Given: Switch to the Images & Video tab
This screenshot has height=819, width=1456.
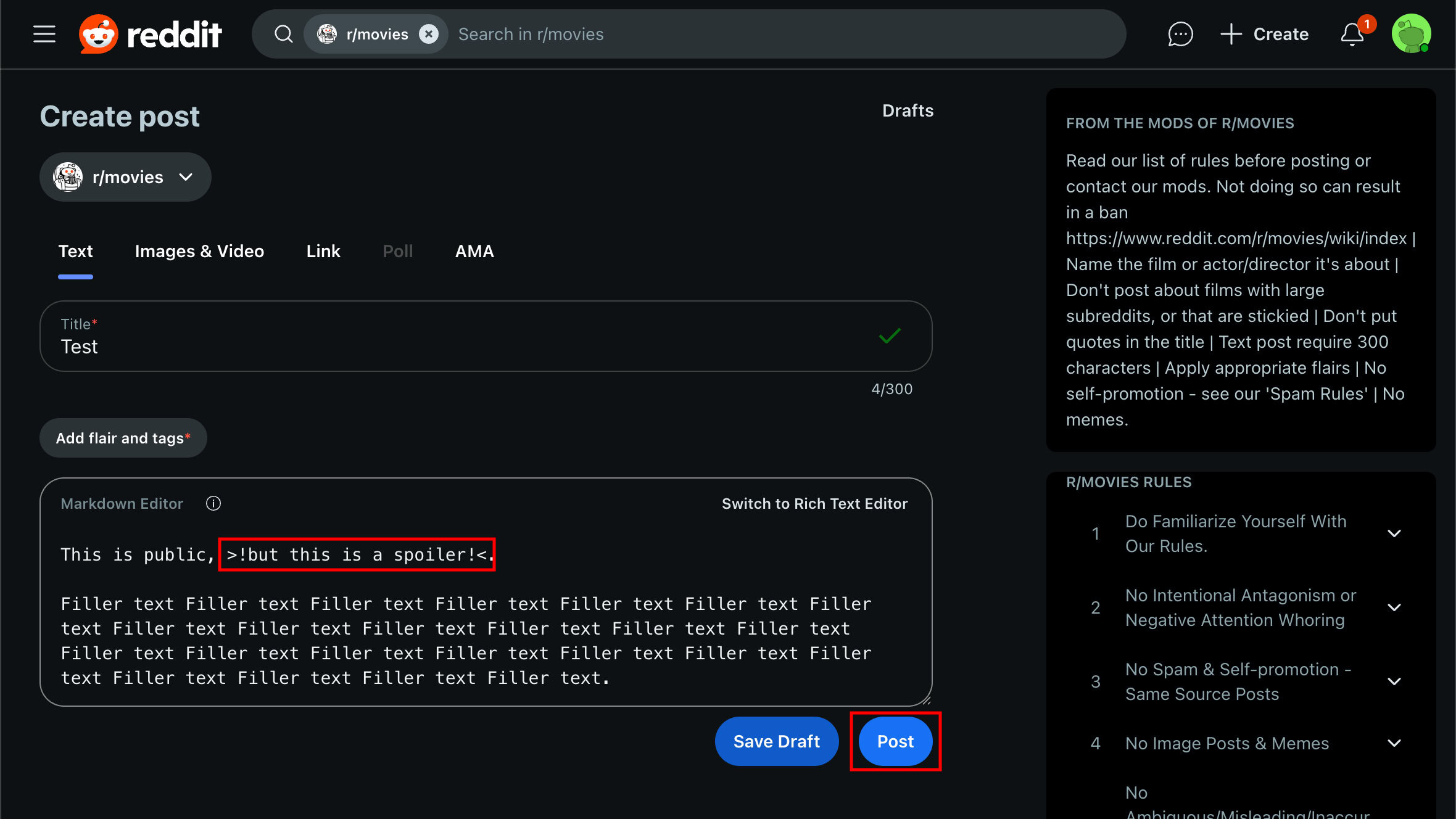Looking at the screenshot, I should pos(199,252).
